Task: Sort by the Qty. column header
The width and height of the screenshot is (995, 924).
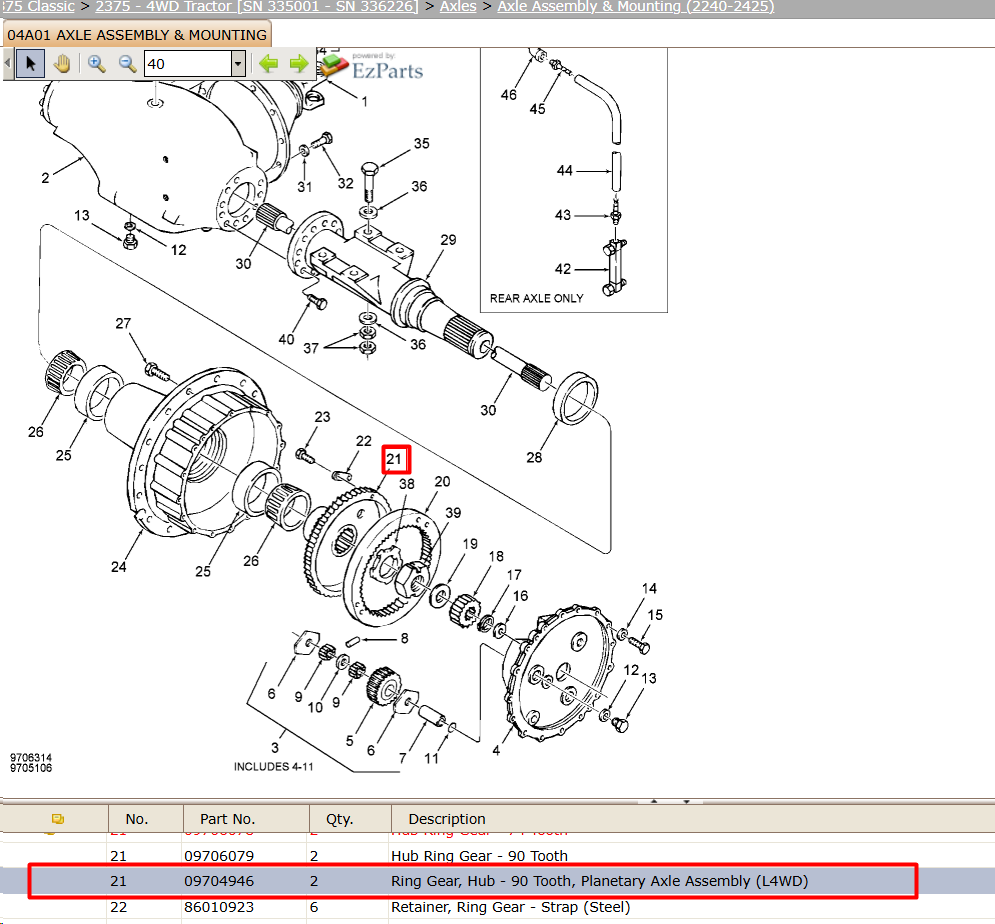Action: [339, 819]
